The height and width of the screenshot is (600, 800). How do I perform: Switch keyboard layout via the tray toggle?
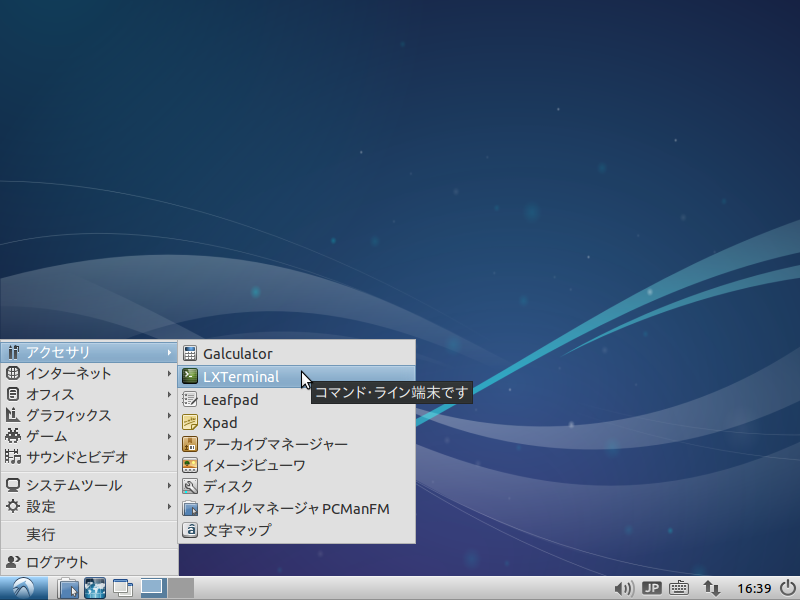pos(680,588)
